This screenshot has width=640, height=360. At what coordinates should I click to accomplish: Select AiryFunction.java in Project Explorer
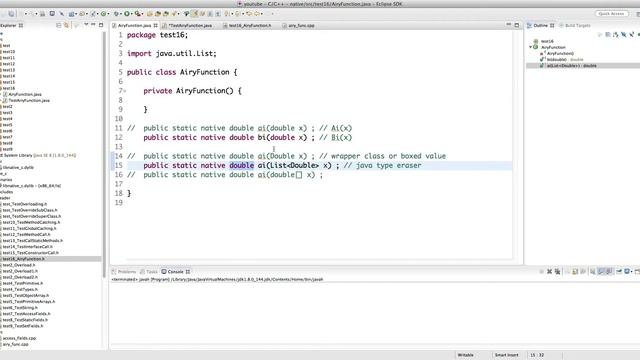point(25,94)
